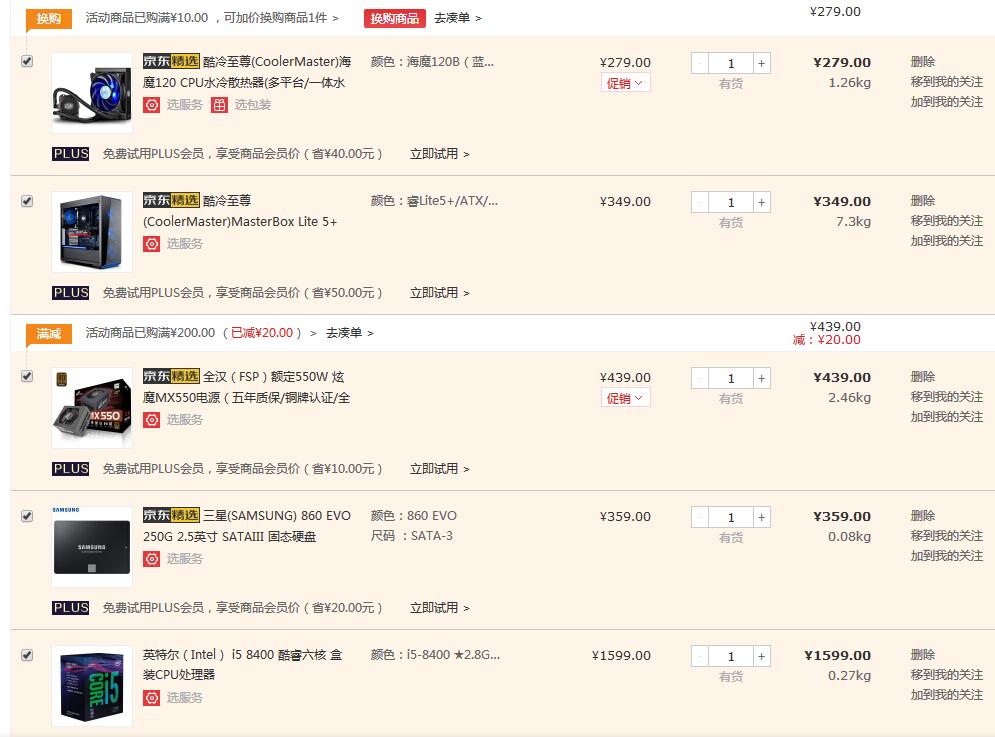Delete the Intel i5 CPU from cart
The height and width of the screenshot is (737, 995).
tap(923, 654)
